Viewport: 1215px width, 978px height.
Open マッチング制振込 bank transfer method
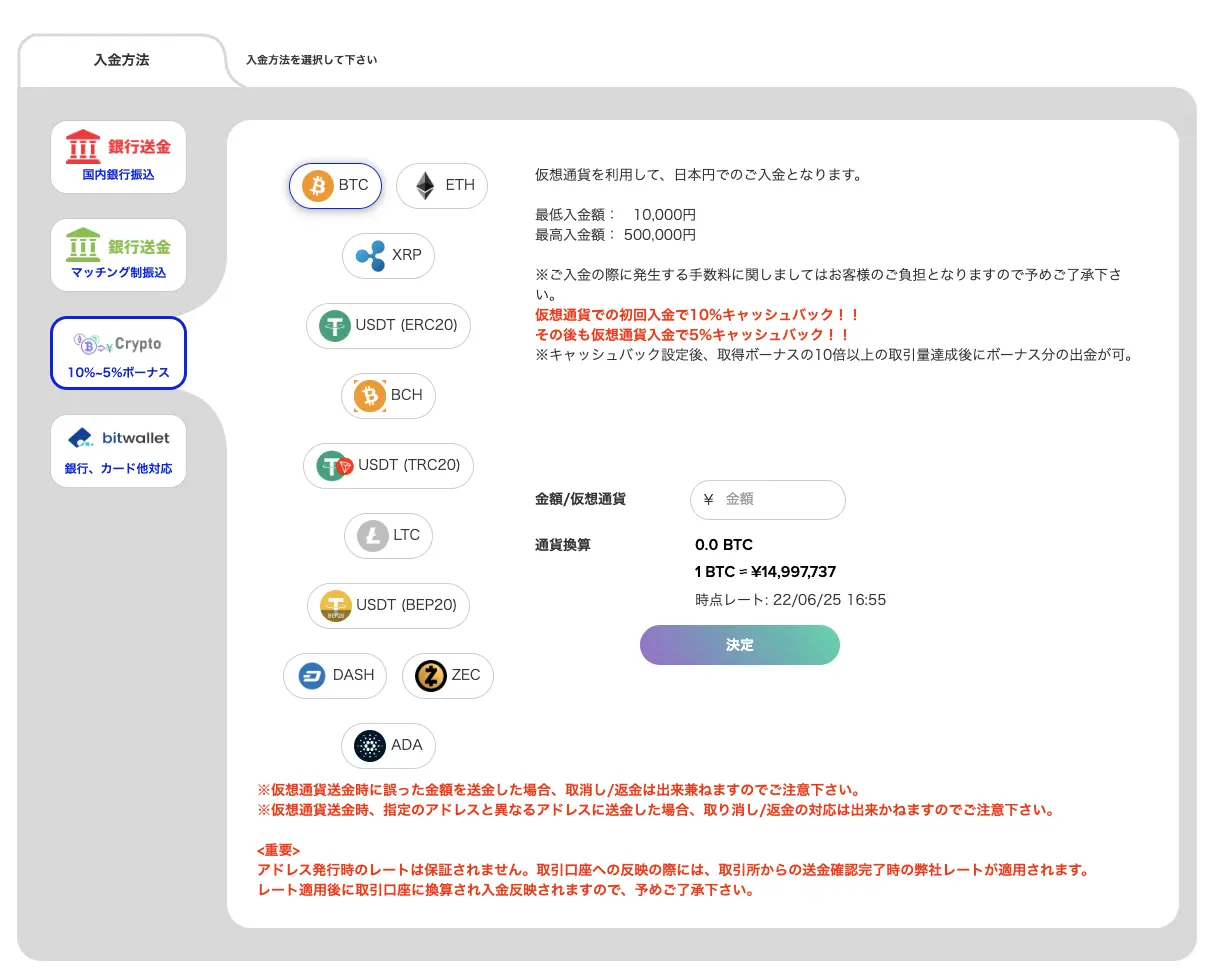point(118,255)
